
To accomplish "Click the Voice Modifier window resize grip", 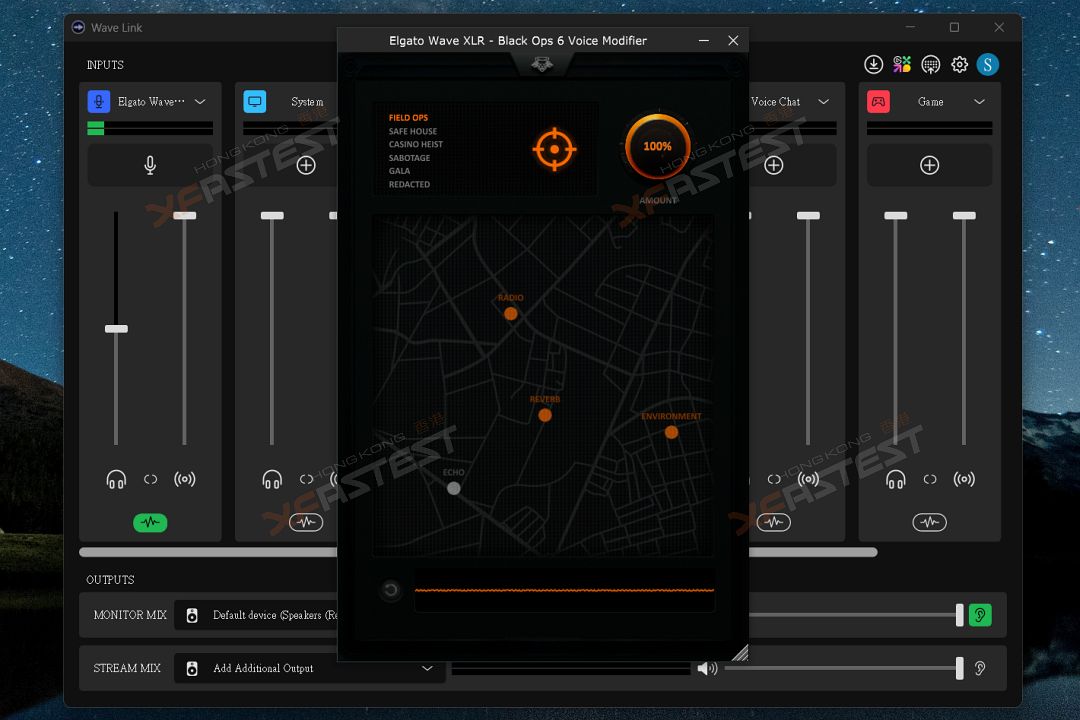I will pos(740,652).
